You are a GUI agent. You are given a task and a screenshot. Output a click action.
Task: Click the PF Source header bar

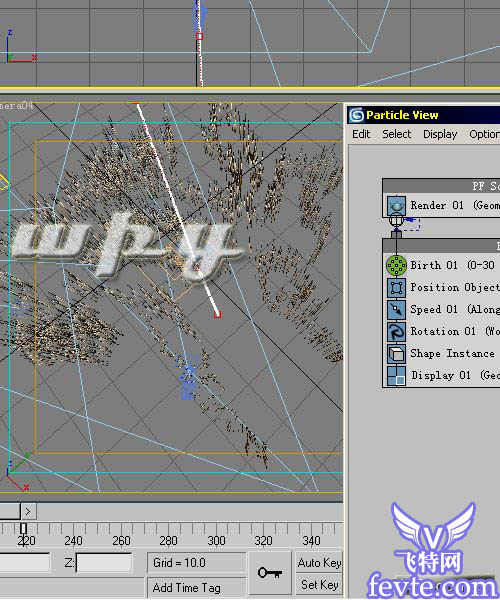click(441, 186)
